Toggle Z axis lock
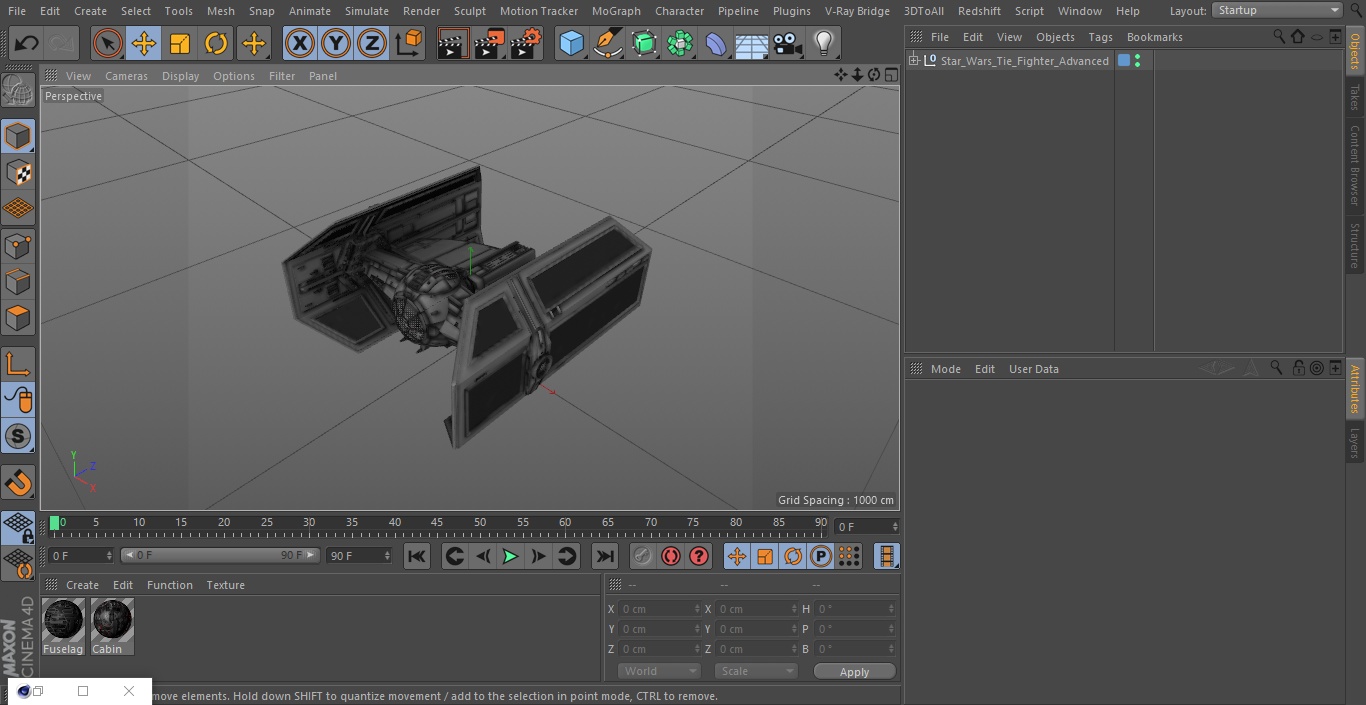 (x=372, y=43)
